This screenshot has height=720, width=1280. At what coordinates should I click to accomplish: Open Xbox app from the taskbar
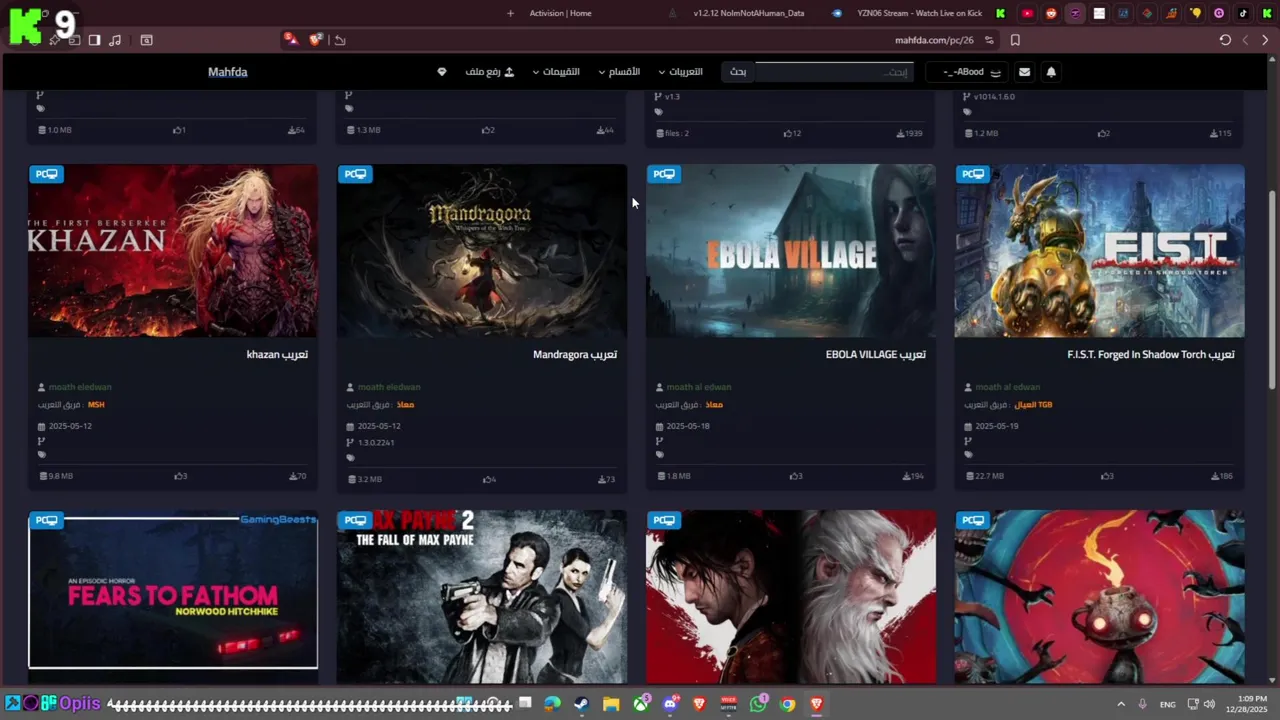click(641, 704)
